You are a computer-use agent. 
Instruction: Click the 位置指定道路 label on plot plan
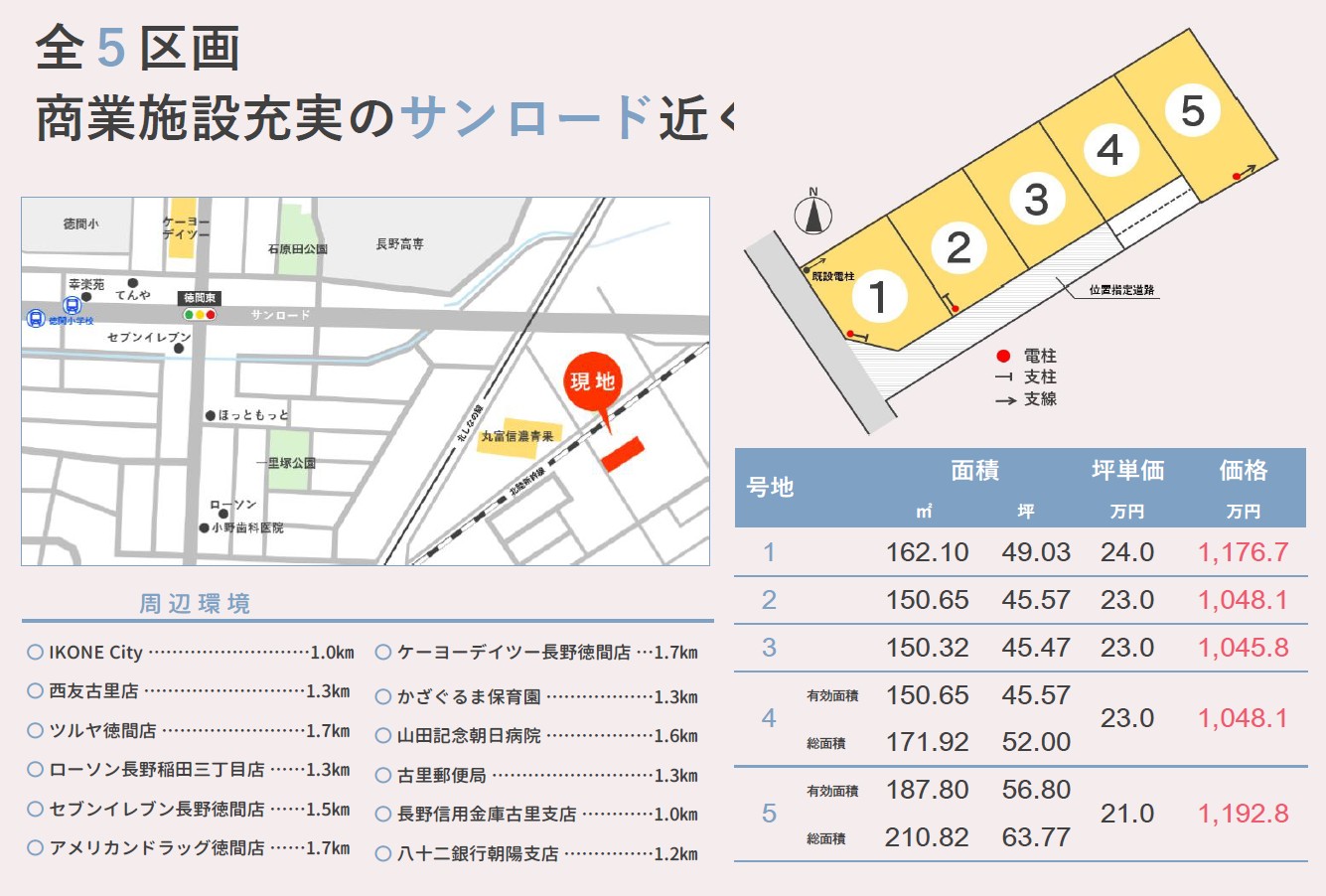[1121, 290]
